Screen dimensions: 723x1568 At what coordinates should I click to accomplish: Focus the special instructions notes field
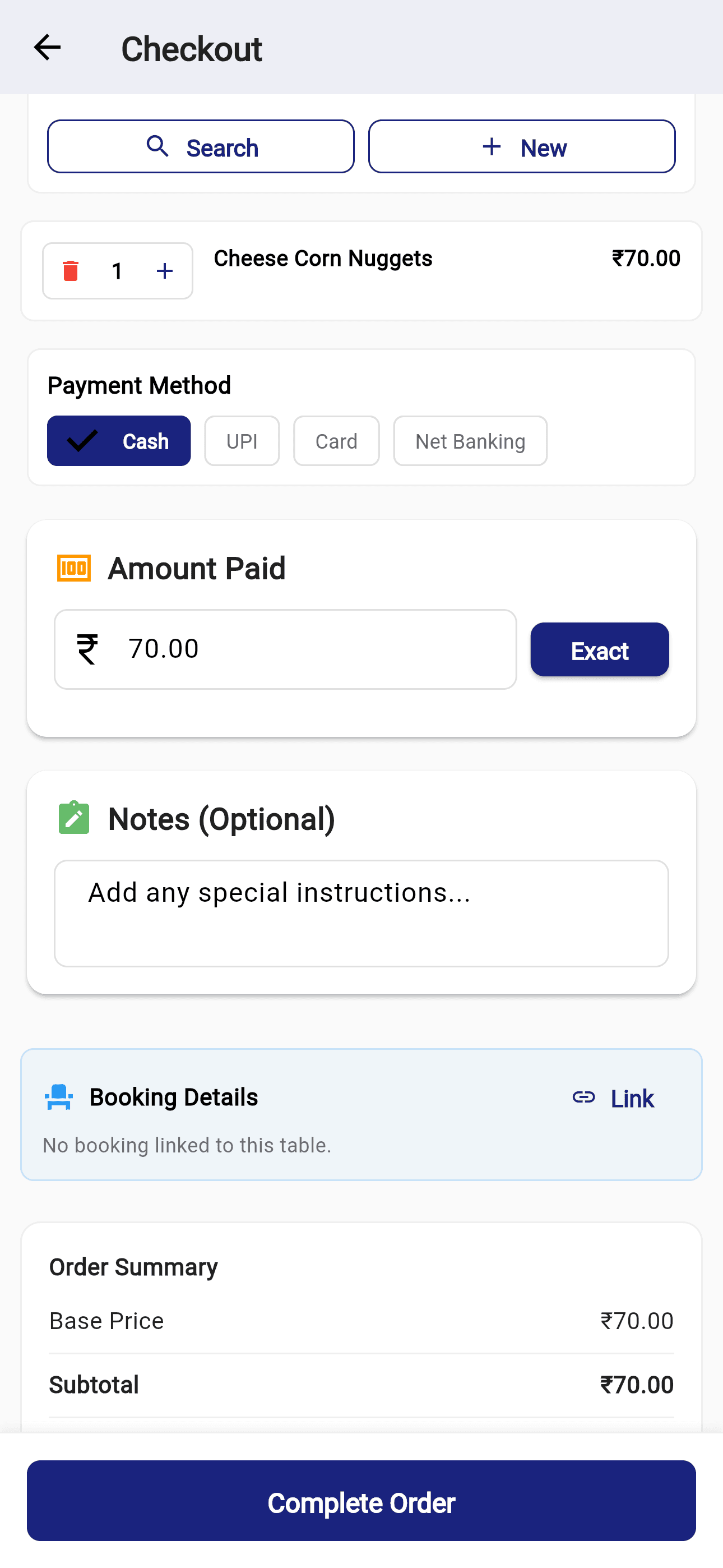[x=361, y=912]
